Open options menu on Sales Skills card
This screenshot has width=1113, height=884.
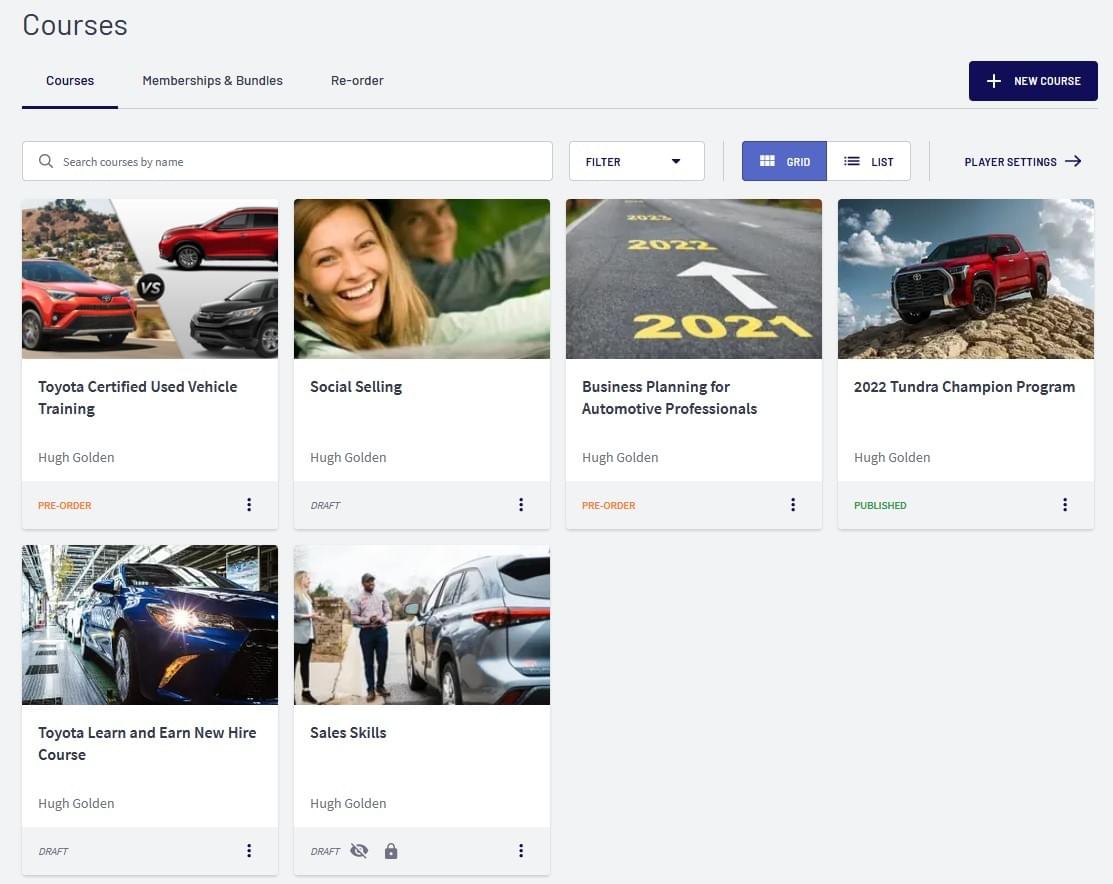coord(521,851)
